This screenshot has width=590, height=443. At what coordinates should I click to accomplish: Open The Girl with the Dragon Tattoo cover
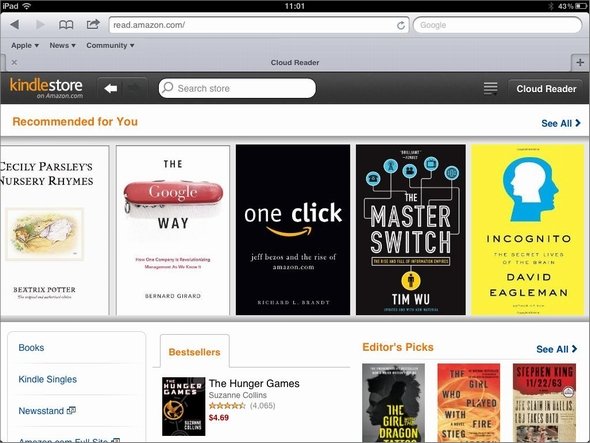click(393, 403)
